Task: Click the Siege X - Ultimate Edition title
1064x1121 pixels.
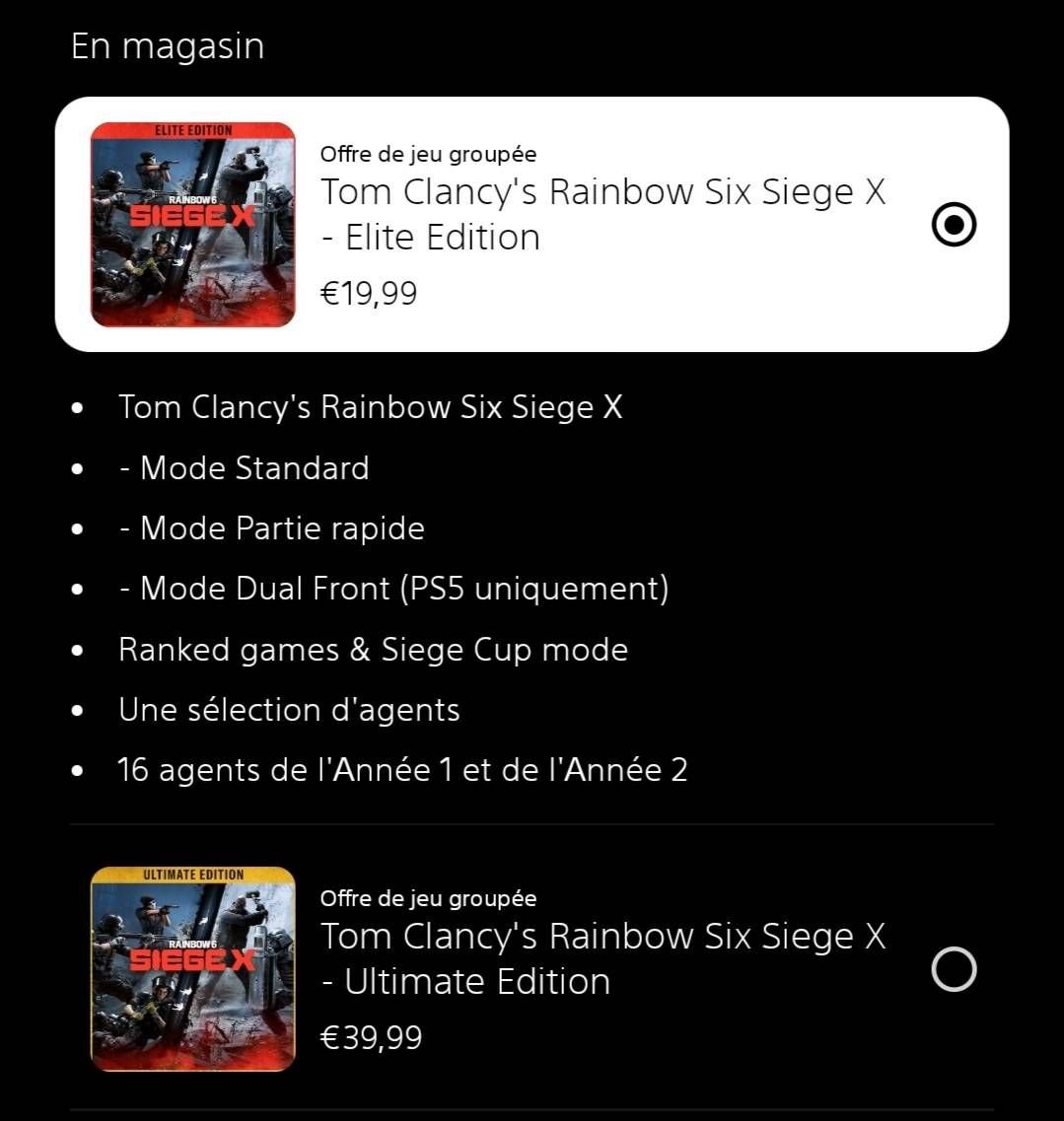Action: click(603, 958)
